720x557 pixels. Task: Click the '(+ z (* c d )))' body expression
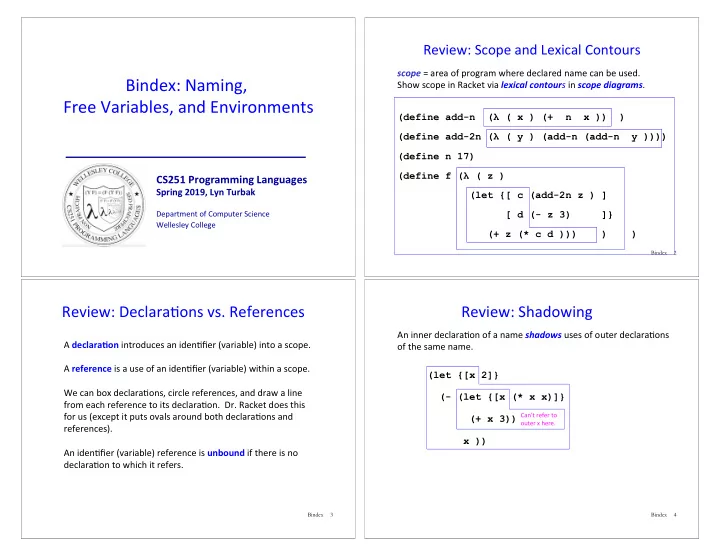coord(532,234)
